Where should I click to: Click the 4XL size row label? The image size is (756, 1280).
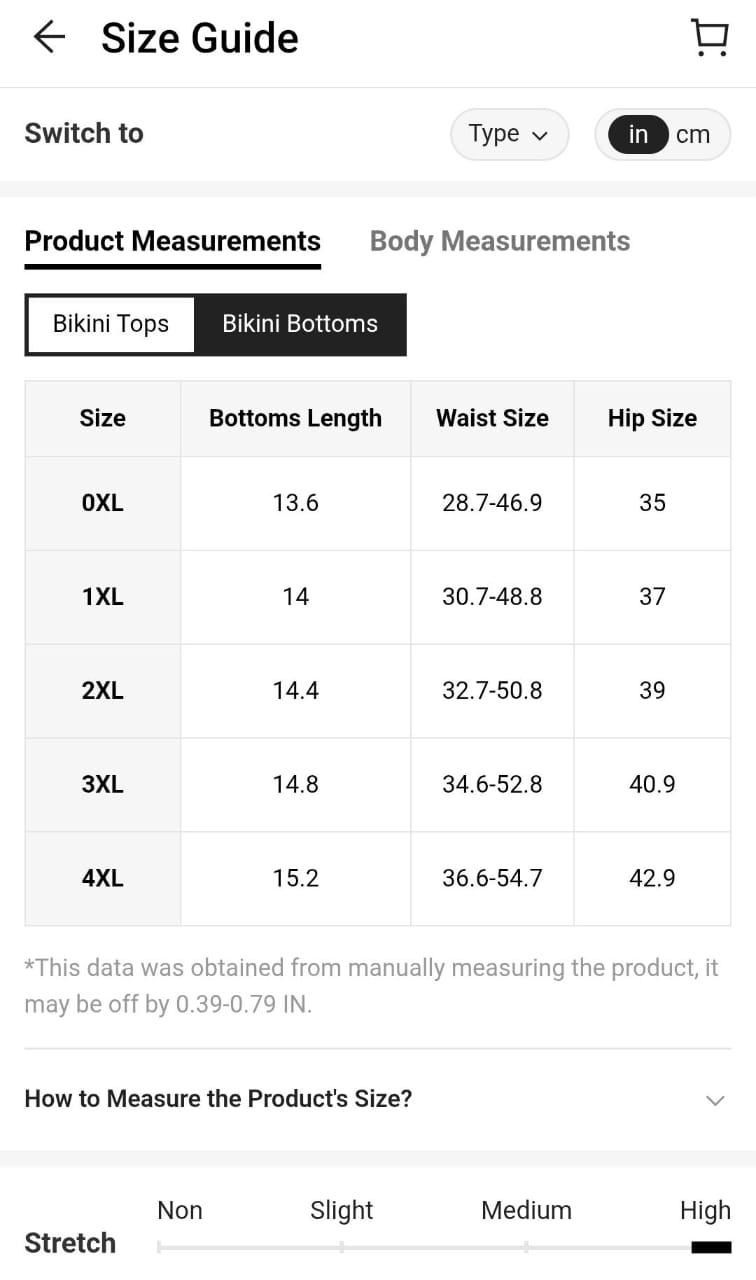click(103, 879)
